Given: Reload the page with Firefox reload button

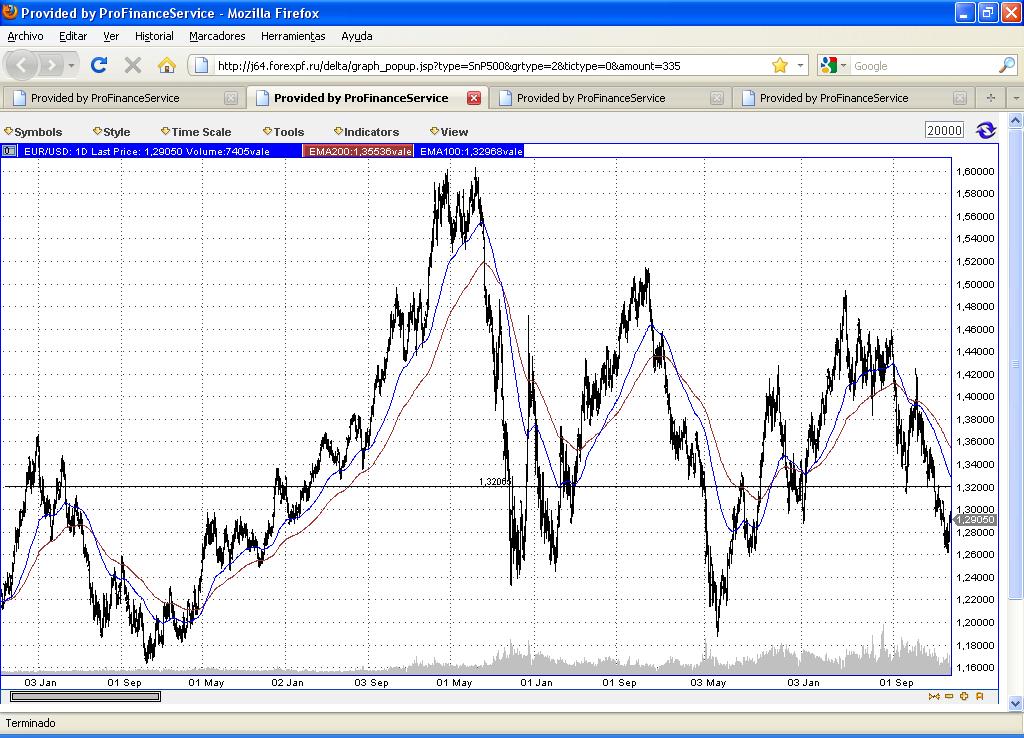Looking at the screenshot, I should pos(98,65).
